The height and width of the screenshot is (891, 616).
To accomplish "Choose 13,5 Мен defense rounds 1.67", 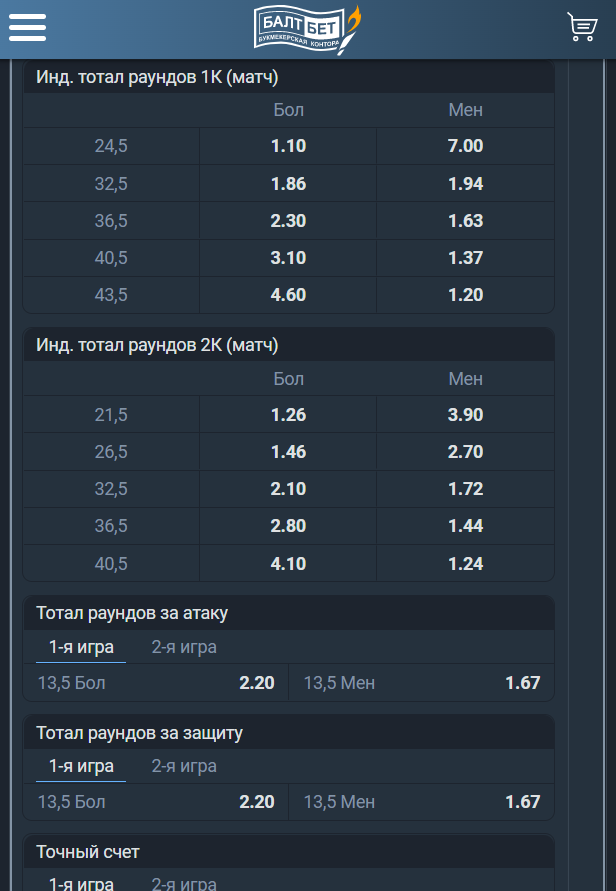I will 421,802.
